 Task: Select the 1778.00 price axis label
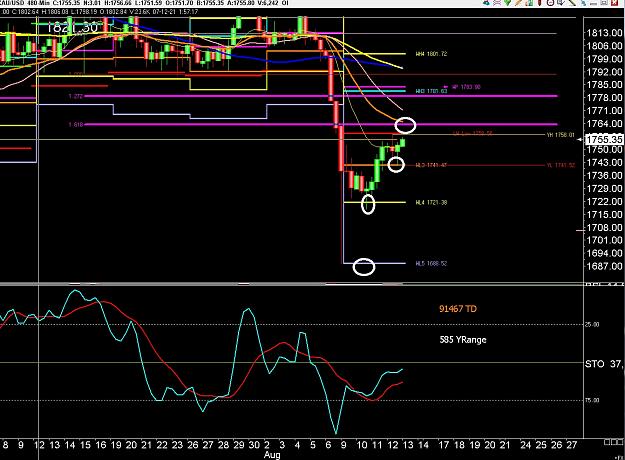click(605, 98)
